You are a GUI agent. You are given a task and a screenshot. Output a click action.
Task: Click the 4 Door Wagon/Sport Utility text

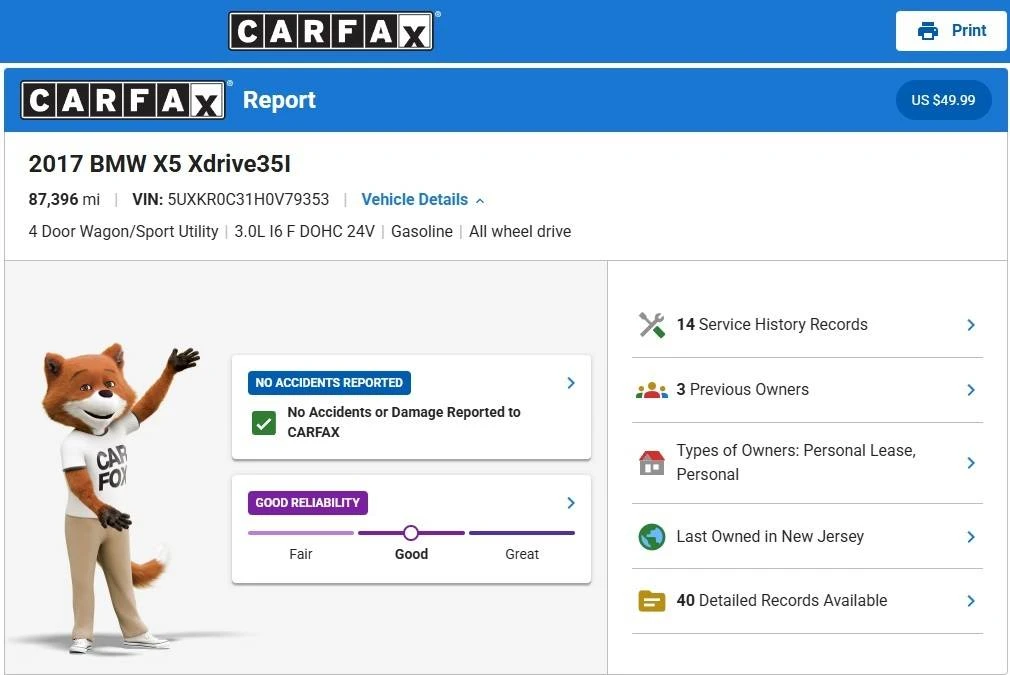point(123,232)
